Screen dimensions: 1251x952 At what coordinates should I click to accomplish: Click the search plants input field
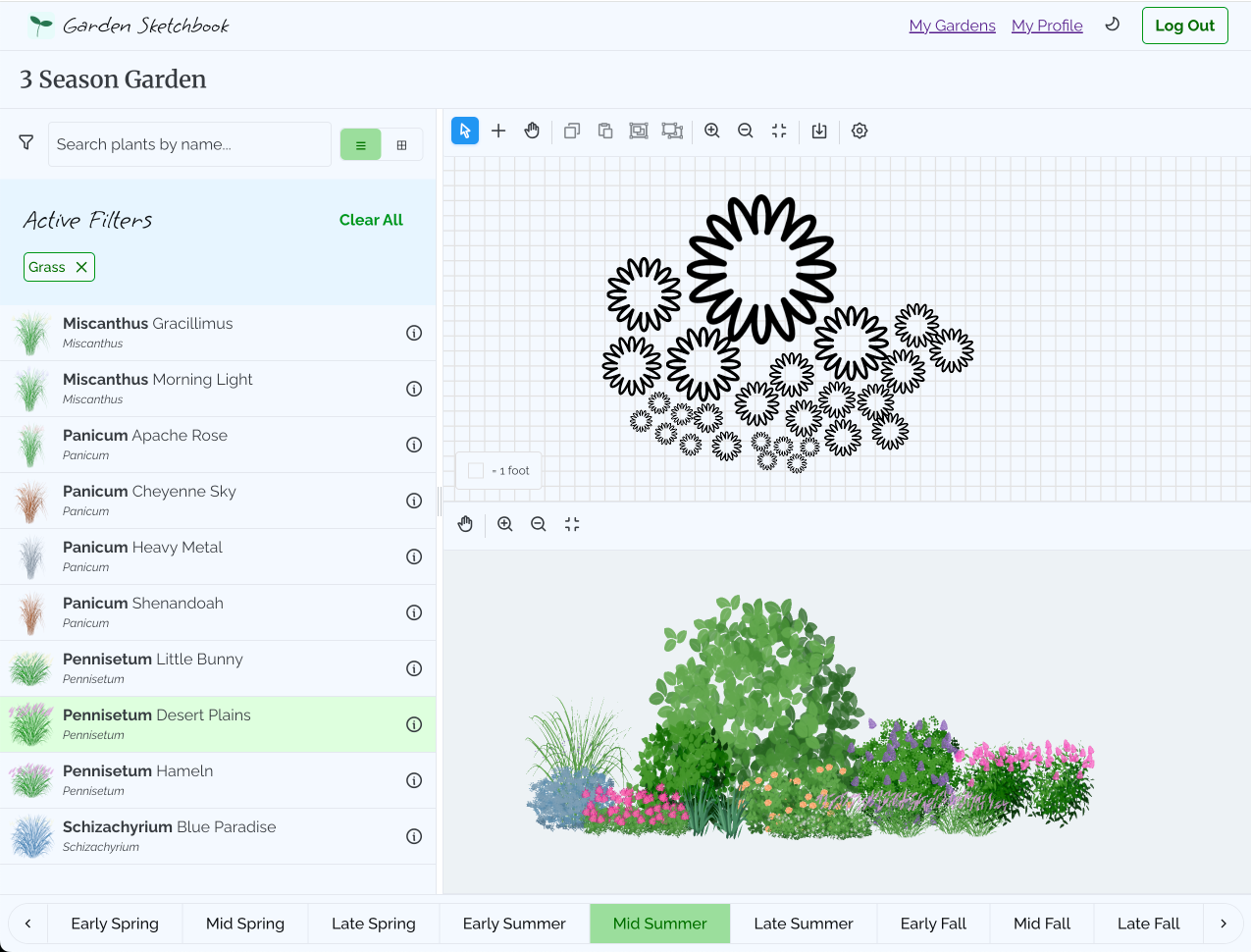coord(189,143)
